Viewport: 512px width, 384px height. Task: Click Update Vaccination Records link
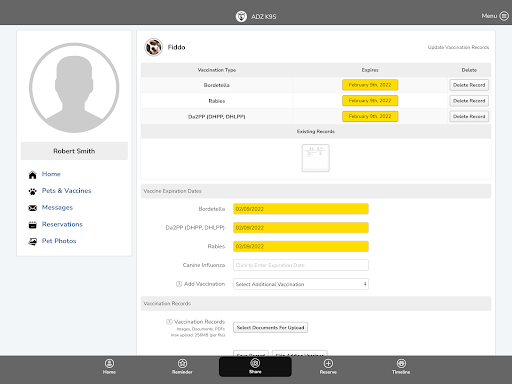tap(458, 47)
